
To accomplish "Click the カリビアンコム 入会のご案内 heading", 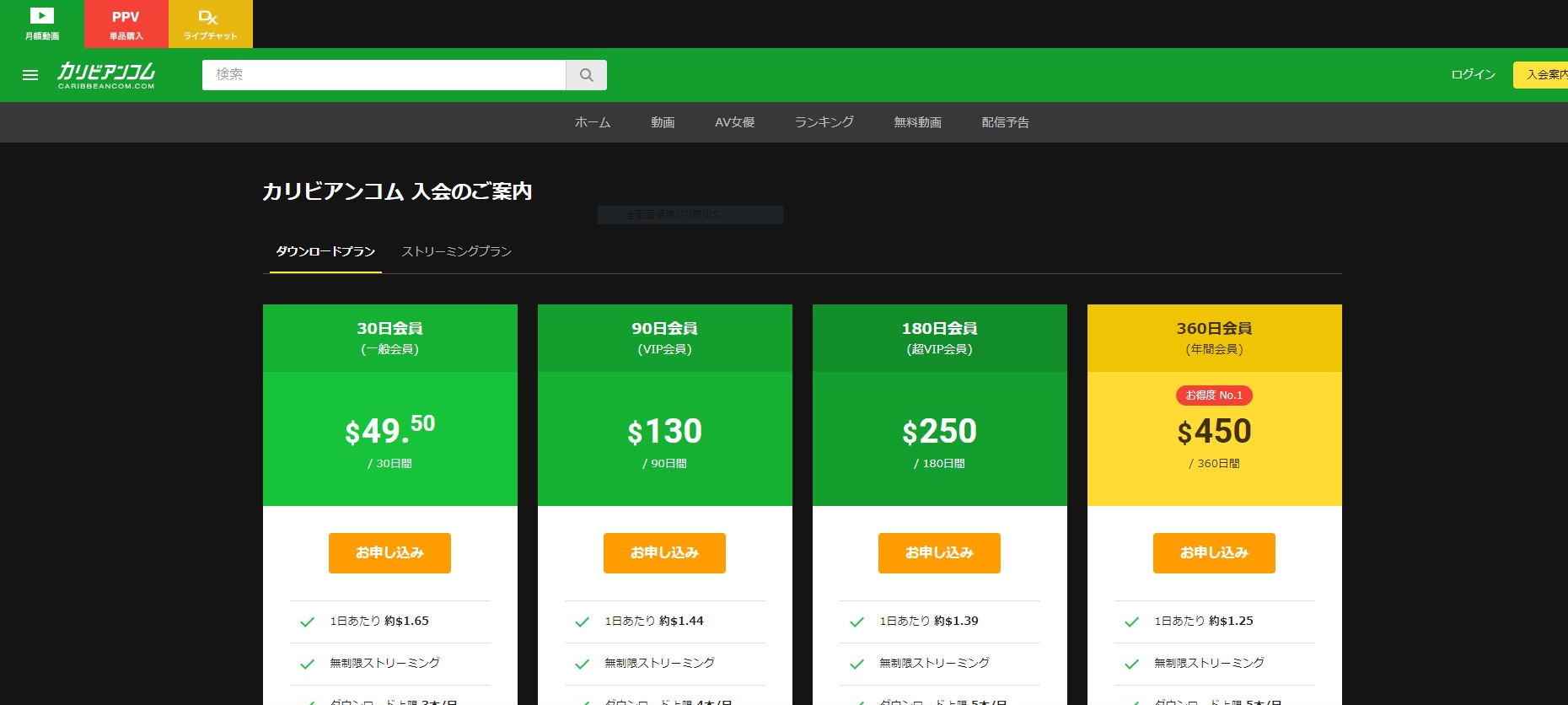I will (397, 191).
